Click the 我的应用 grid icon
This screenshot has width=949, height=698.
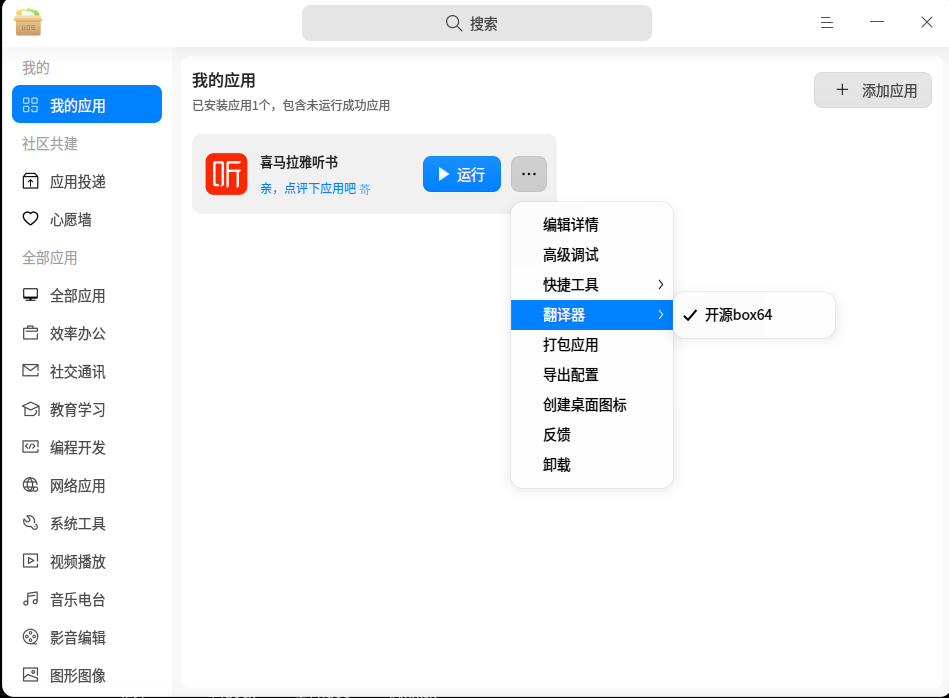click(30, 105)
